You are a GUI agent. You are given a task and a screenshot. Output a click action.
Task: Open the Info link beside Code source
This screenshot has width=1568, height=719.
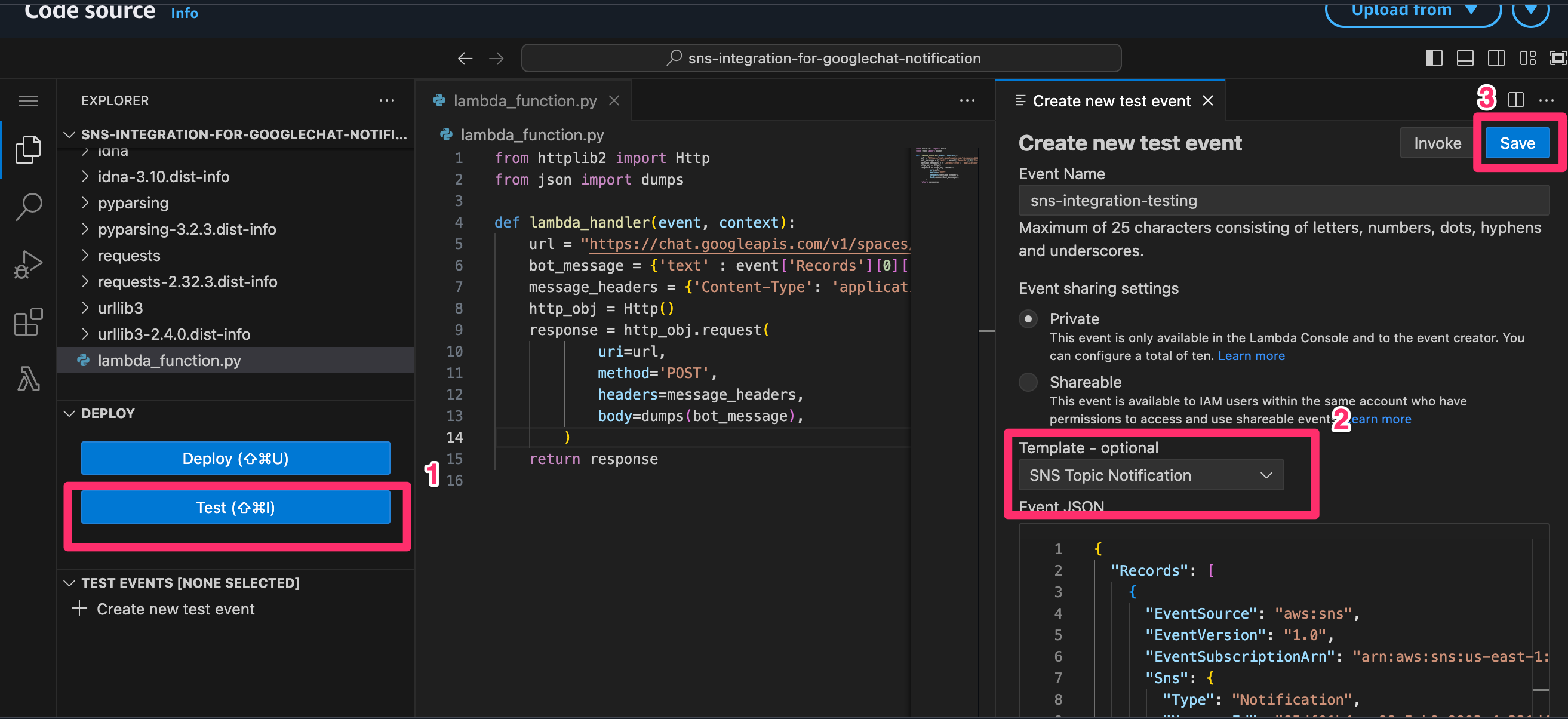coord(185,13)
